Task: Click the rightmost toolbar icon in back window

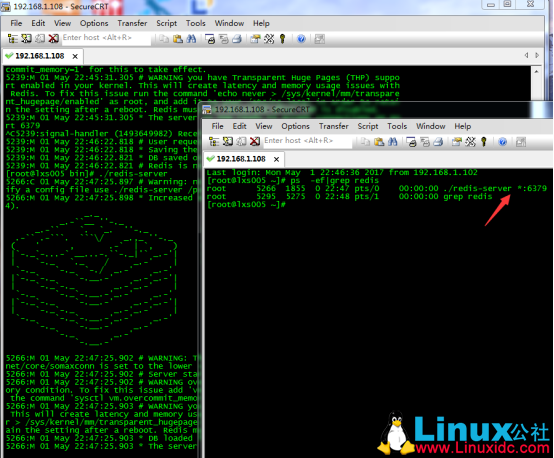Action: point(319,39)
